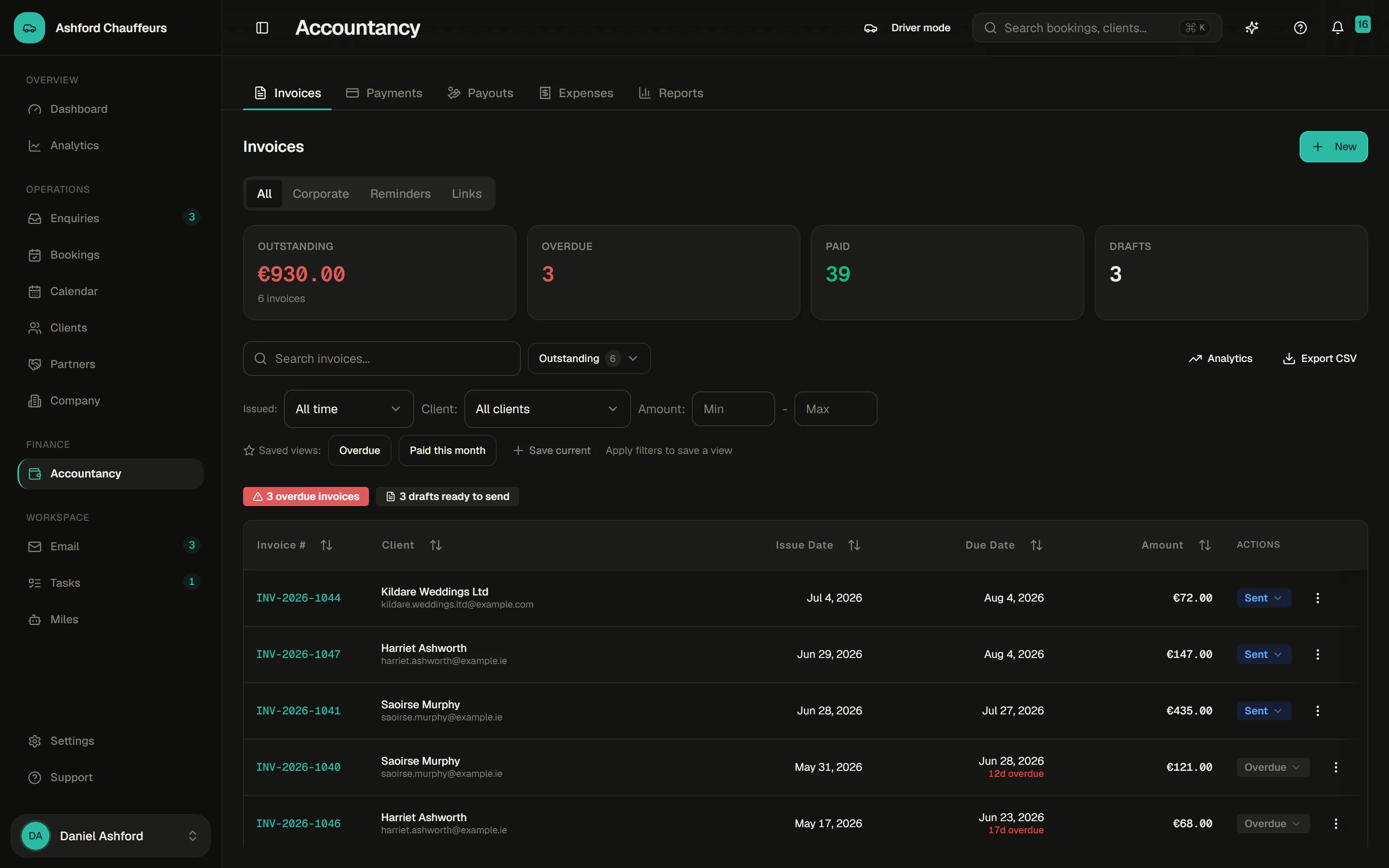Open Miles in the sidebar
Screen dimensions: 1389x868
click(110, 619)
